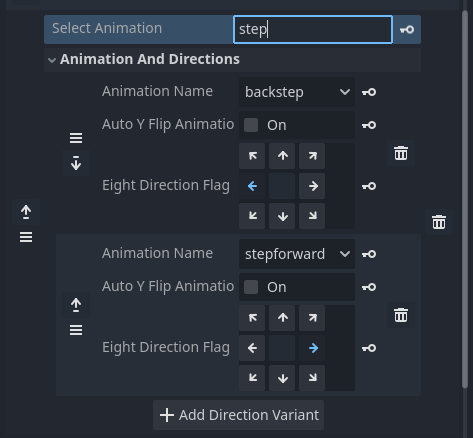The width and height of the screenshot is (473, 438).
Task: Click keyframe icon beside stepforward Eight Direction Flag
Action: pos(369,348)
